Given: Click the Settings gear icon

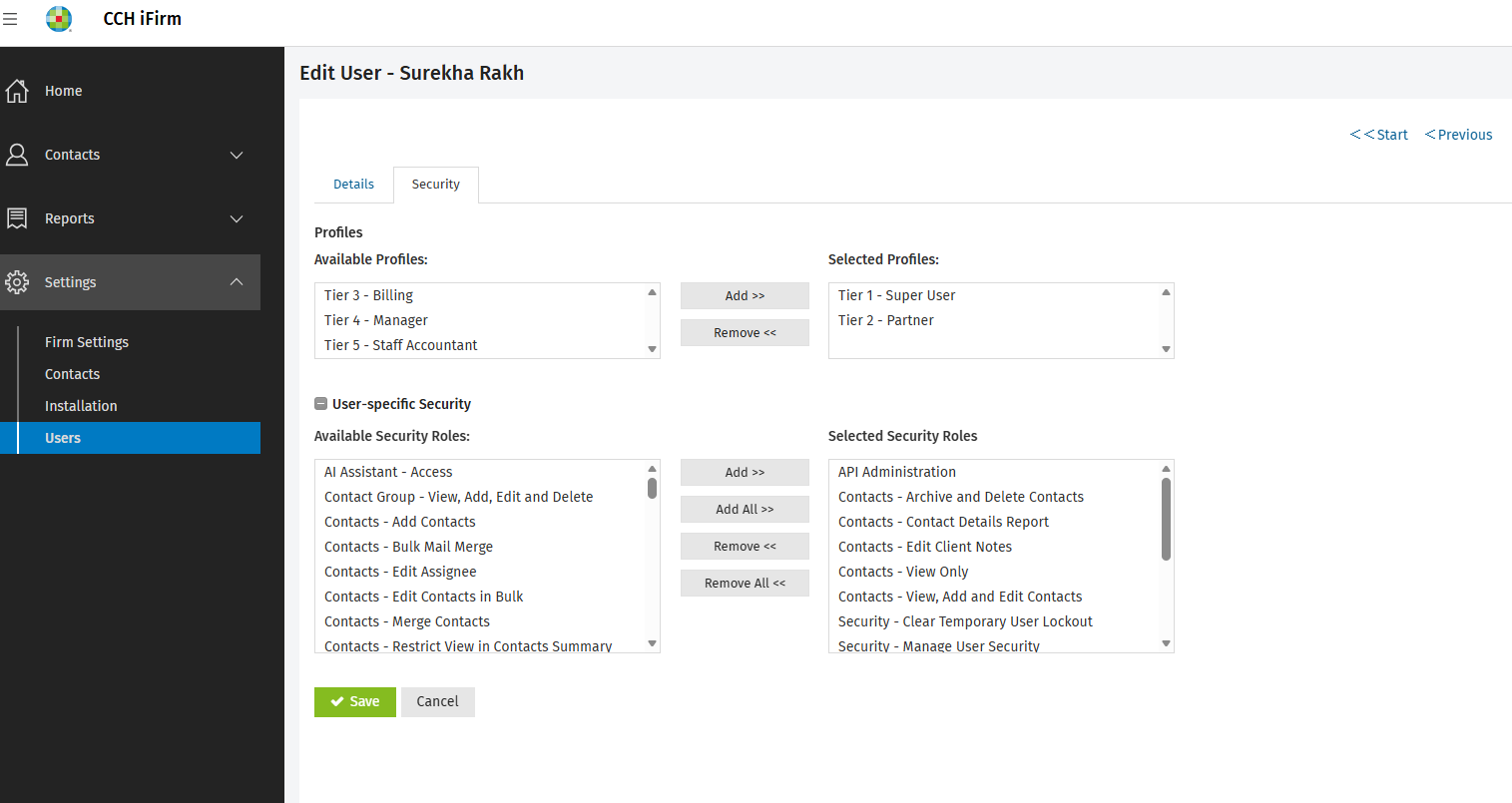Looking at the screenshot, I should pyautogui.click(x=17, y=282).
